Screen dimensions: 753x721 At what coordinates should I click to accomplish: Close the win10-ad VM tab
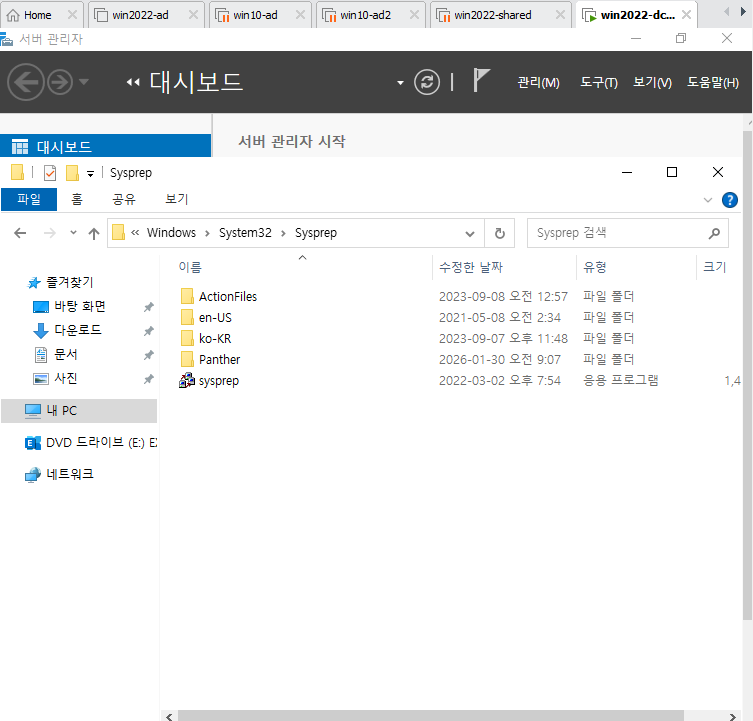300,15
